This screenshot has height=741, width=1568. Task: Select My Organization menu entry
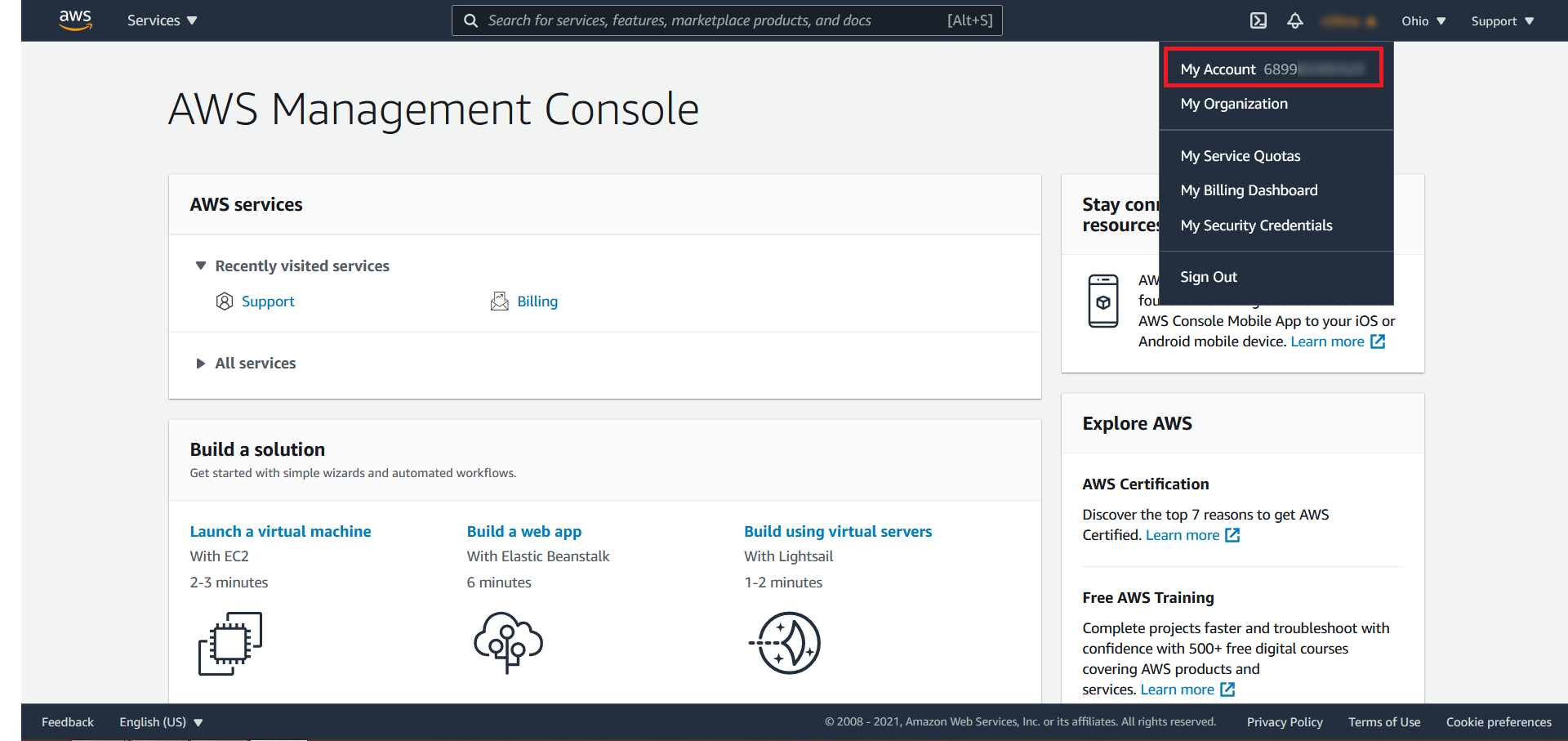(x=1234, y=104)
